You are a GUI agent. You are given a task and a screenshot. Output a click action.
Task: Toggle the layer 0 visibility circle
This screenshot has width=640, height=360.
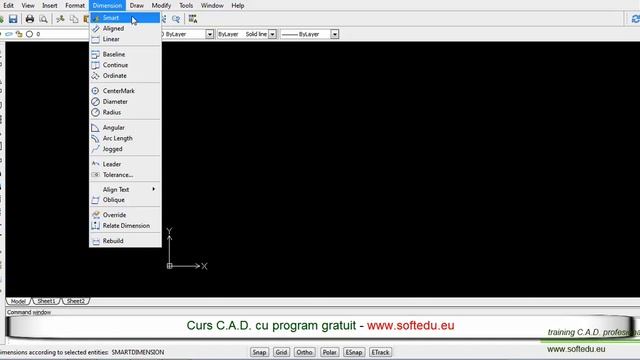coord(29,34)
